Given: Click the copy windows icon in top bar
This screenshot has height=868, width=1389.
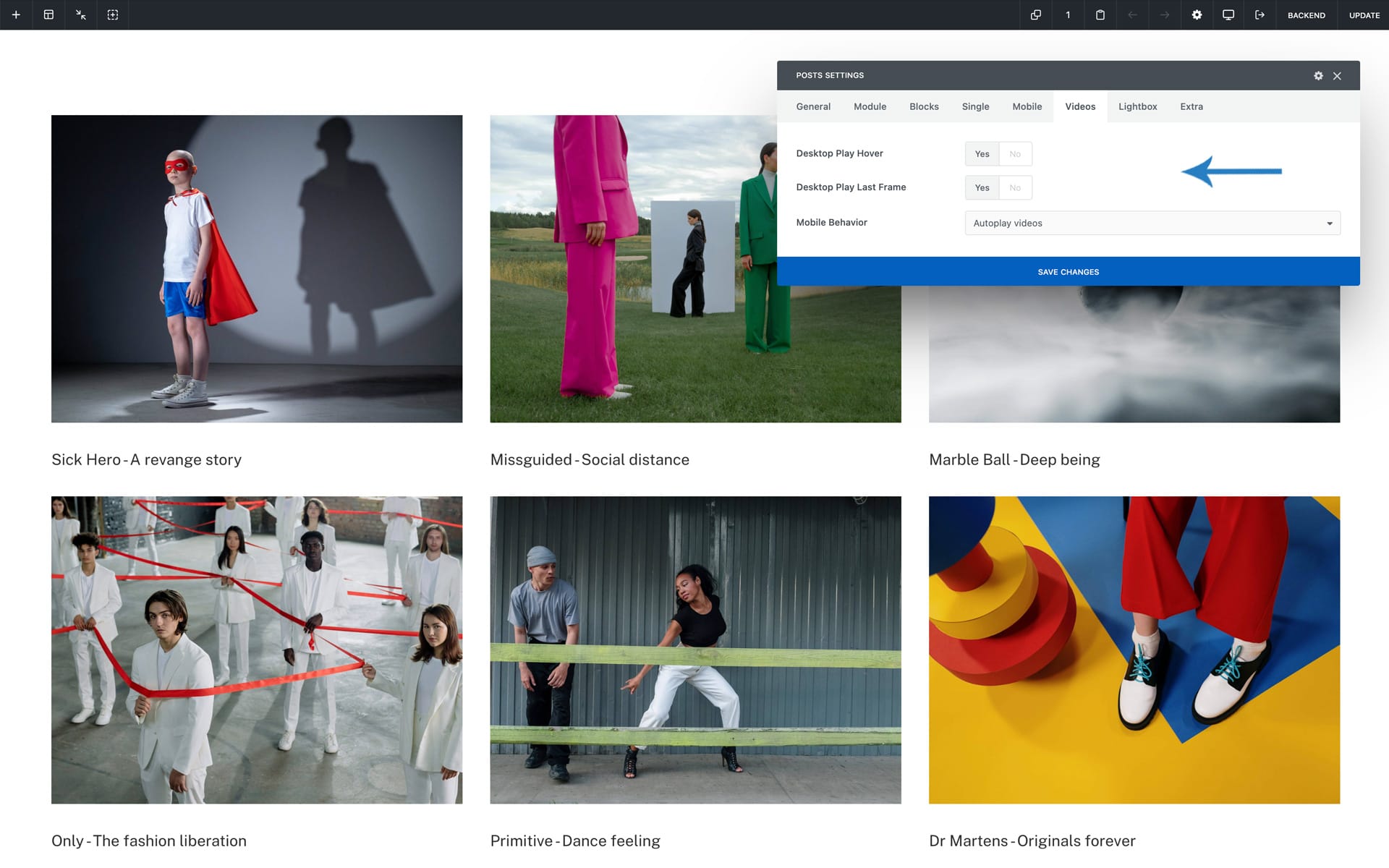Looking at the screenshot, I should 1036,14.
